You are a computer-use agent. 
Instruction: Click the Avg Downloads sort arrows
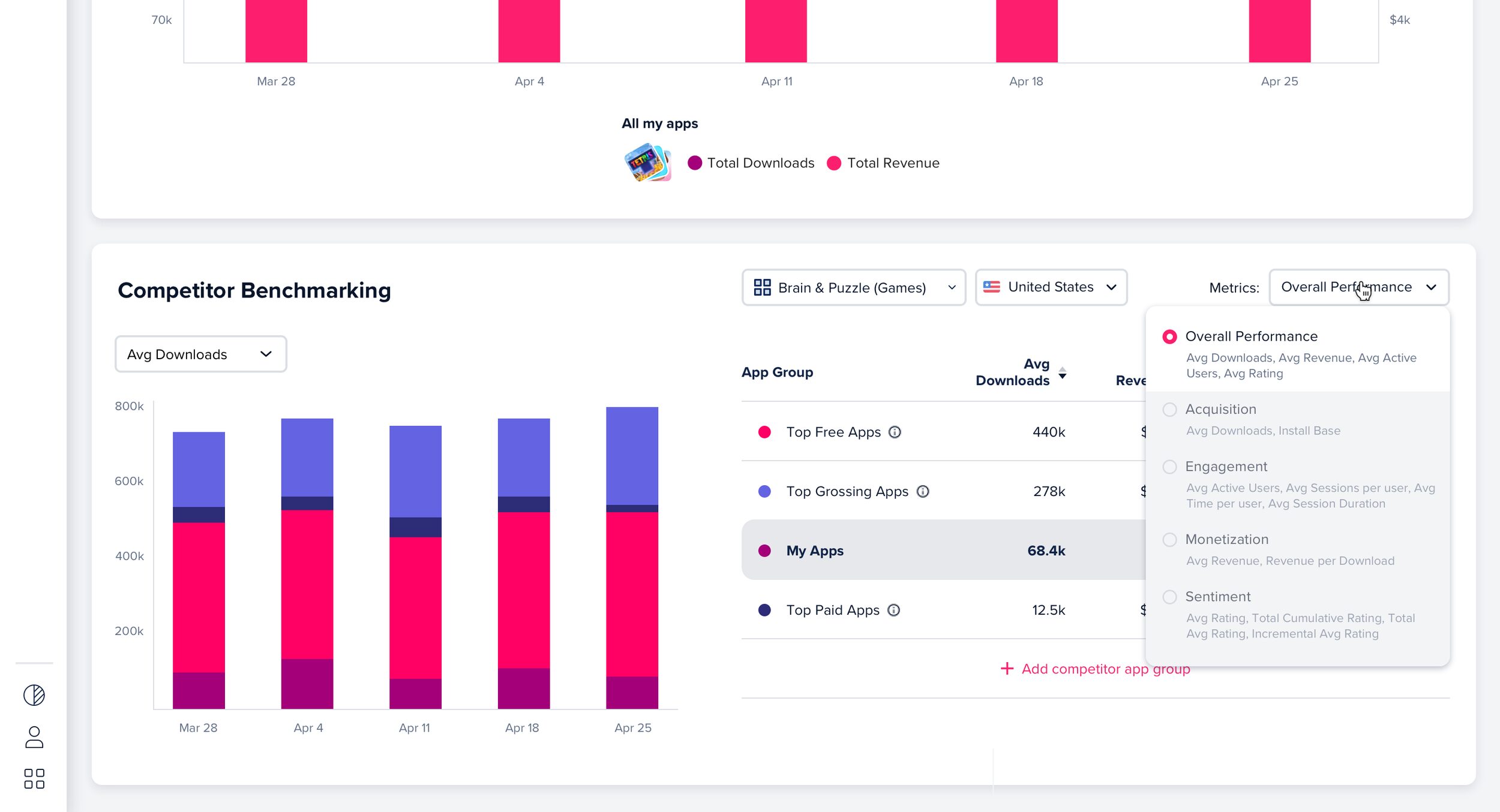point(1062,373)
